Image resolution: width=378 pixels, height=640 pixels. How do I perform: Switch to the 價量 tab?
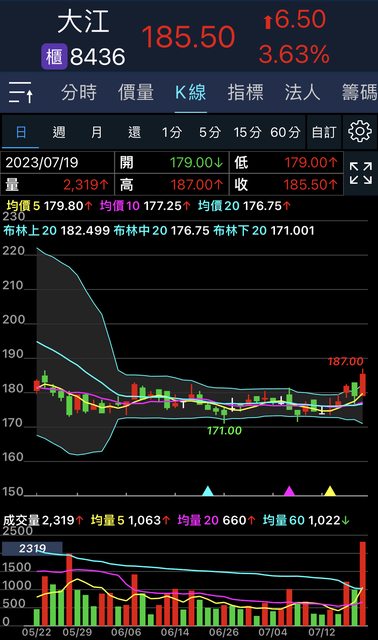point(136,92)
